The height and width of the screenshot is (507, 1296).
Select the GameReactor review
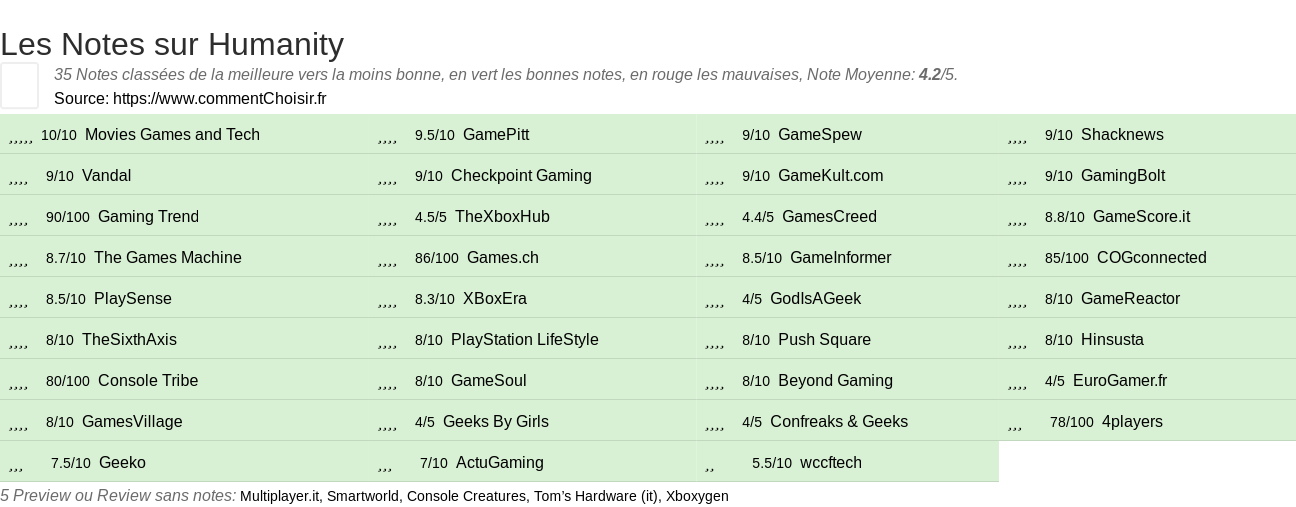1130,299
